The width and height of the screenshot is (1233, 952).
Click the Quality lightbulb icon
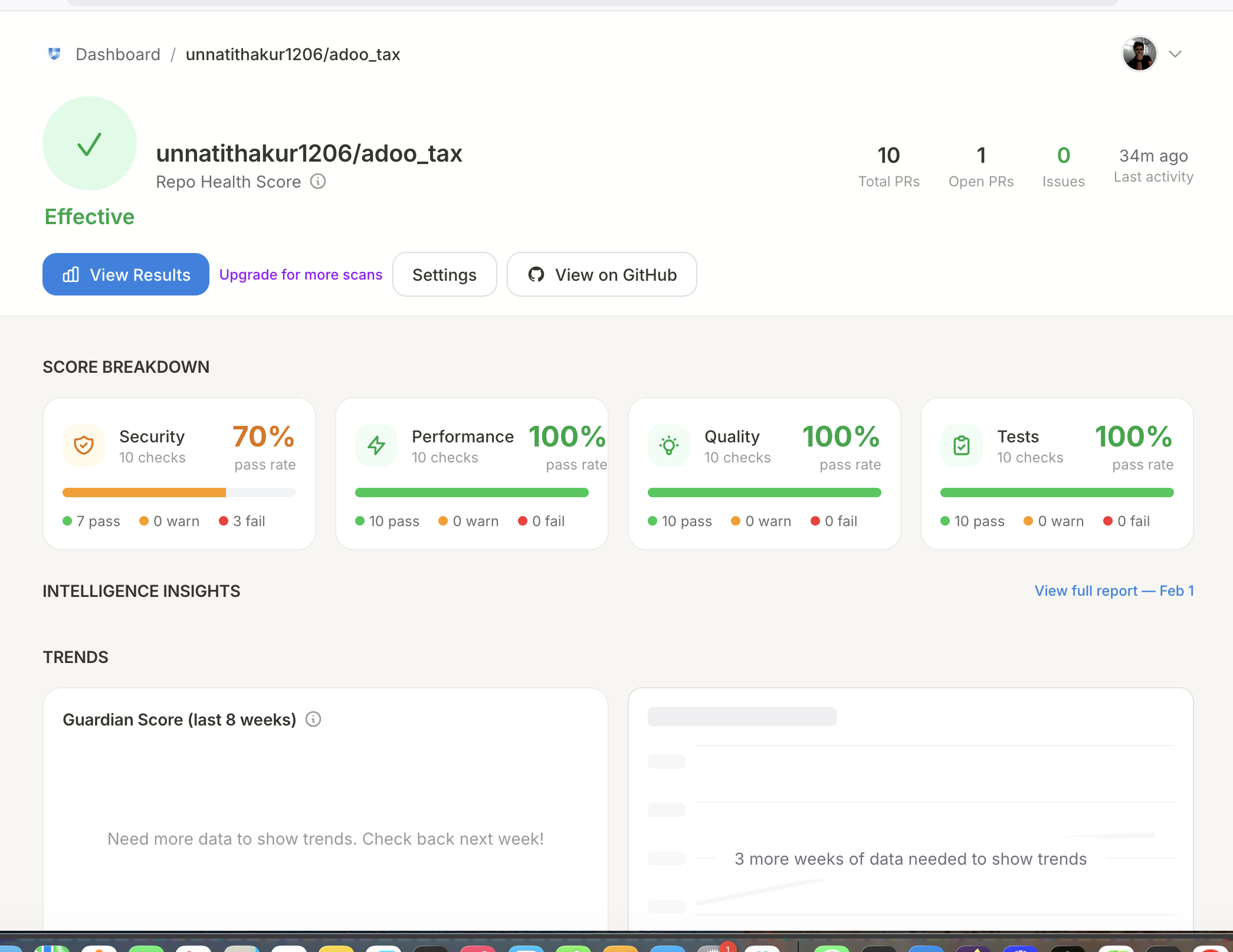(668, 445)
